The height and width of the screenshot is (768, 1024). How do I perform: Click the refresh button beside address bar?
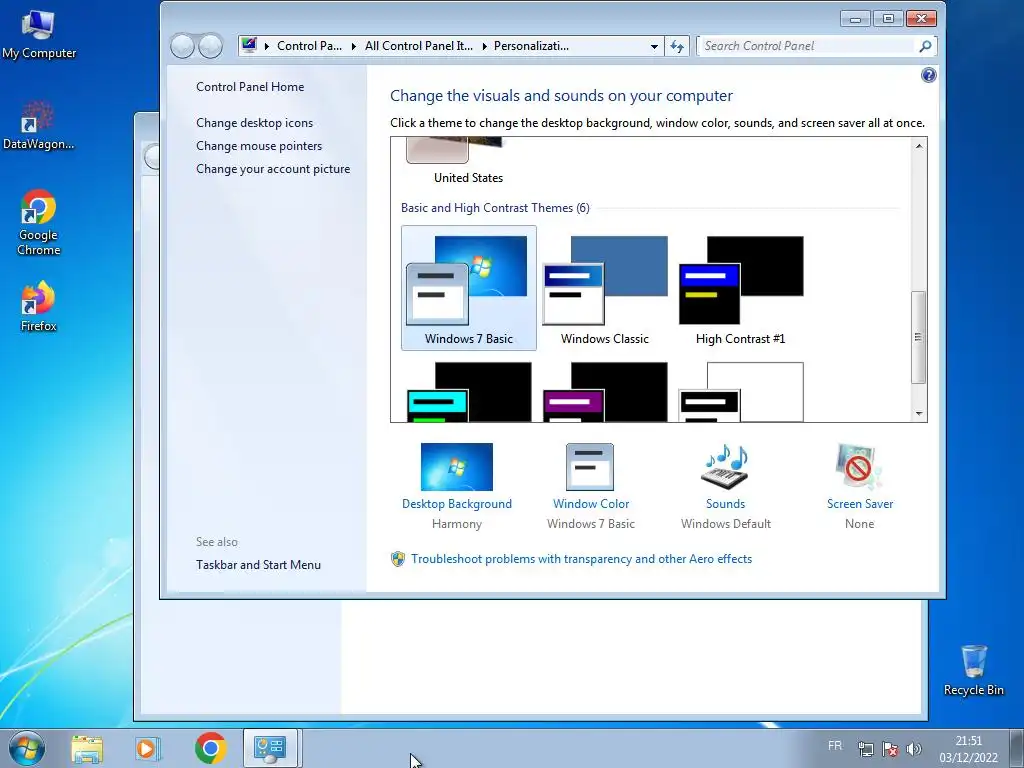click(x=677, y=46)
